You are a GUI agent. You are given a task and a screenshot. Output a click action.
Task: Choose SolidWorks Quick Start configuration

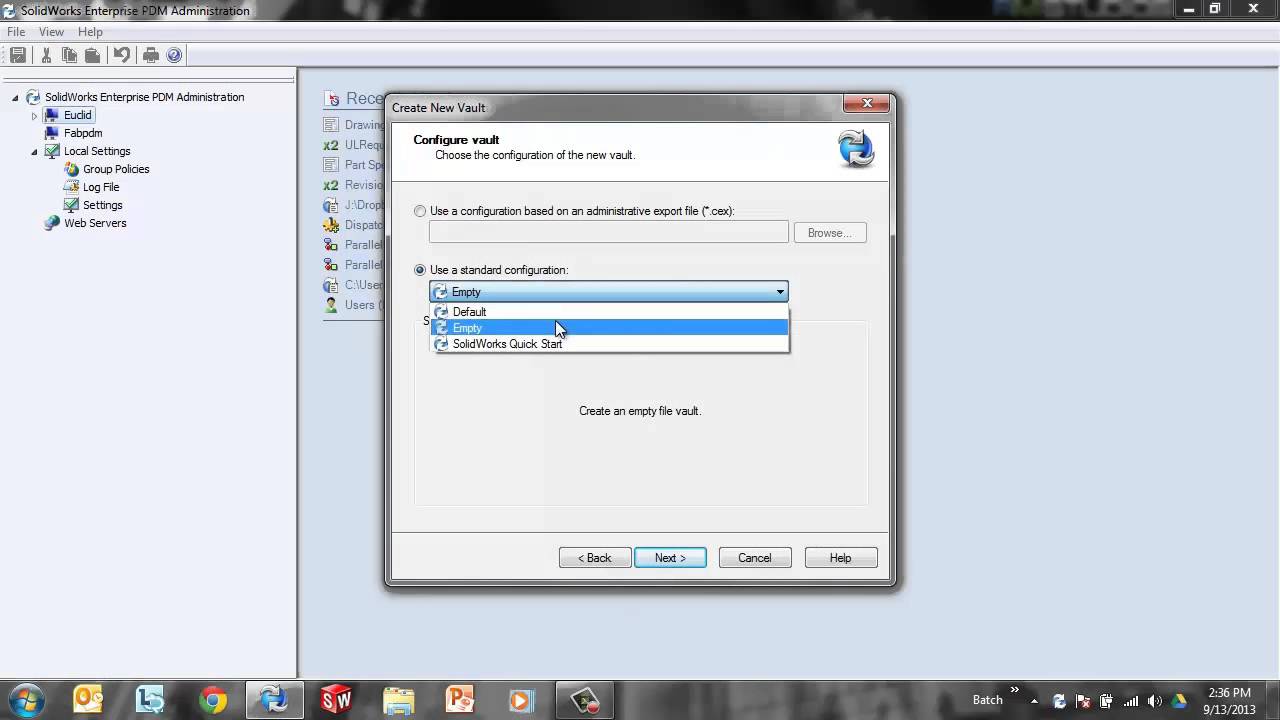point(610,344)
